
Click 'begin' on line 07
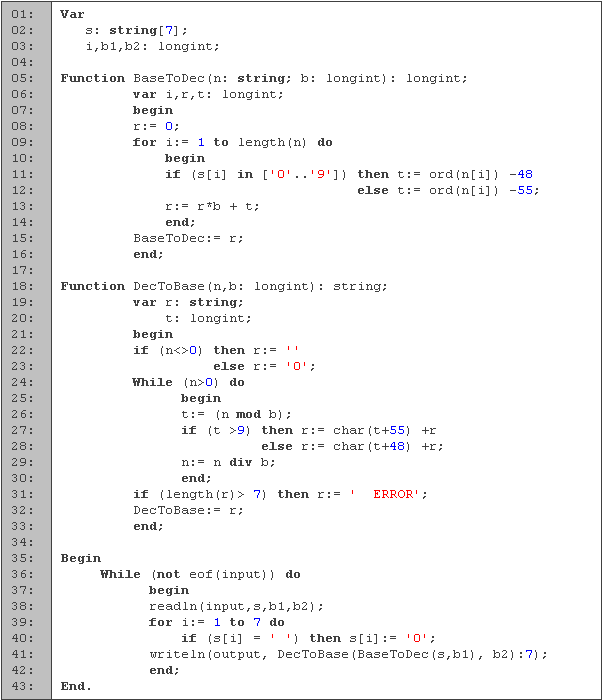tap(153, 110)
